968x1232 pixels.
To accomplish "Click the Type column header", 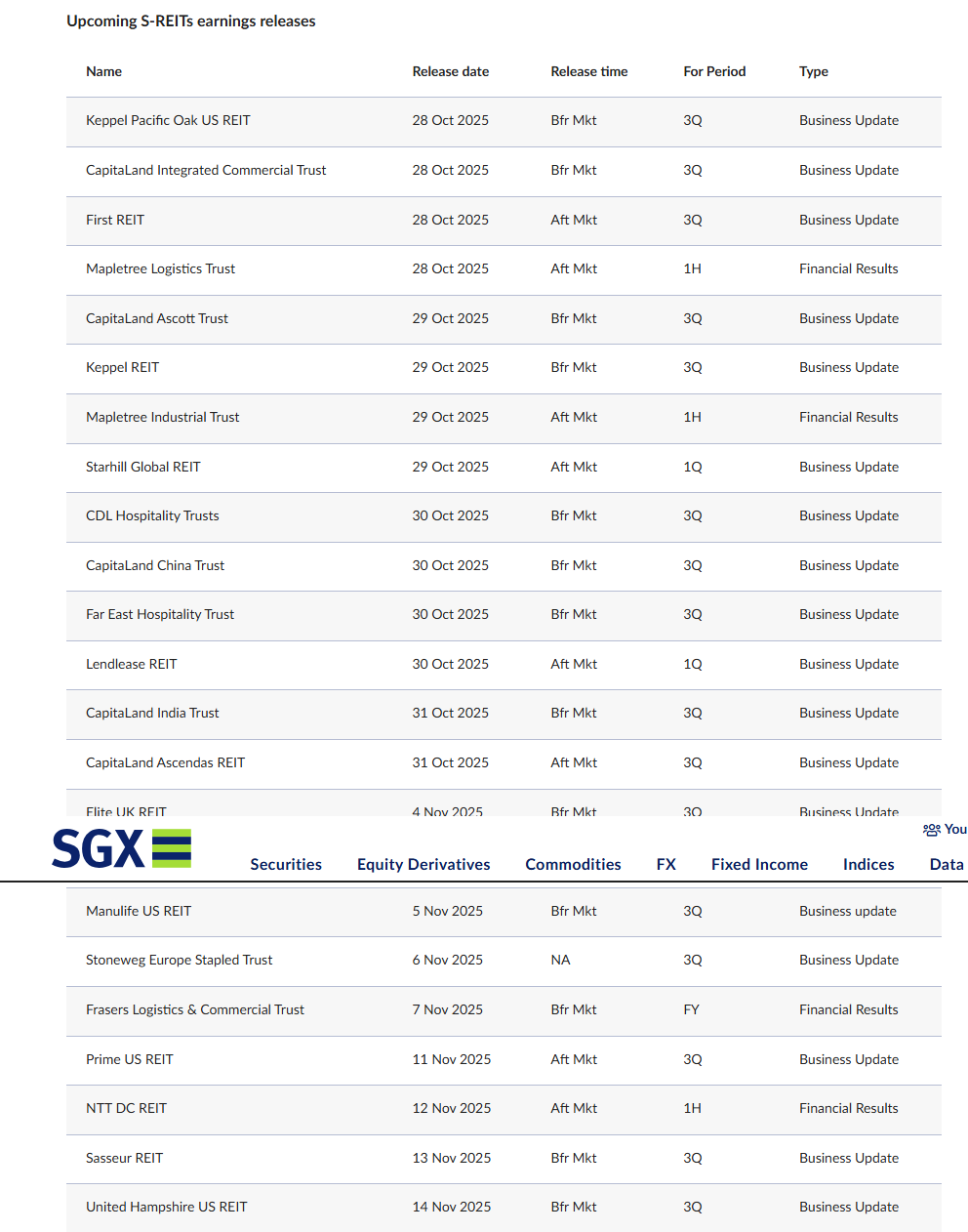I will point(814,71).
